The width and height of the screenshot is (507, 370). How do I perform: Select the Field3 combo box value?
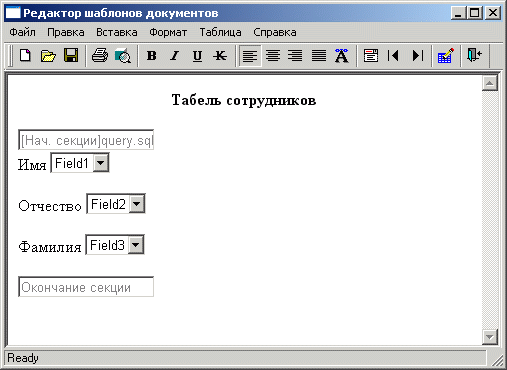pyautogui.click(x=107, y=245)
